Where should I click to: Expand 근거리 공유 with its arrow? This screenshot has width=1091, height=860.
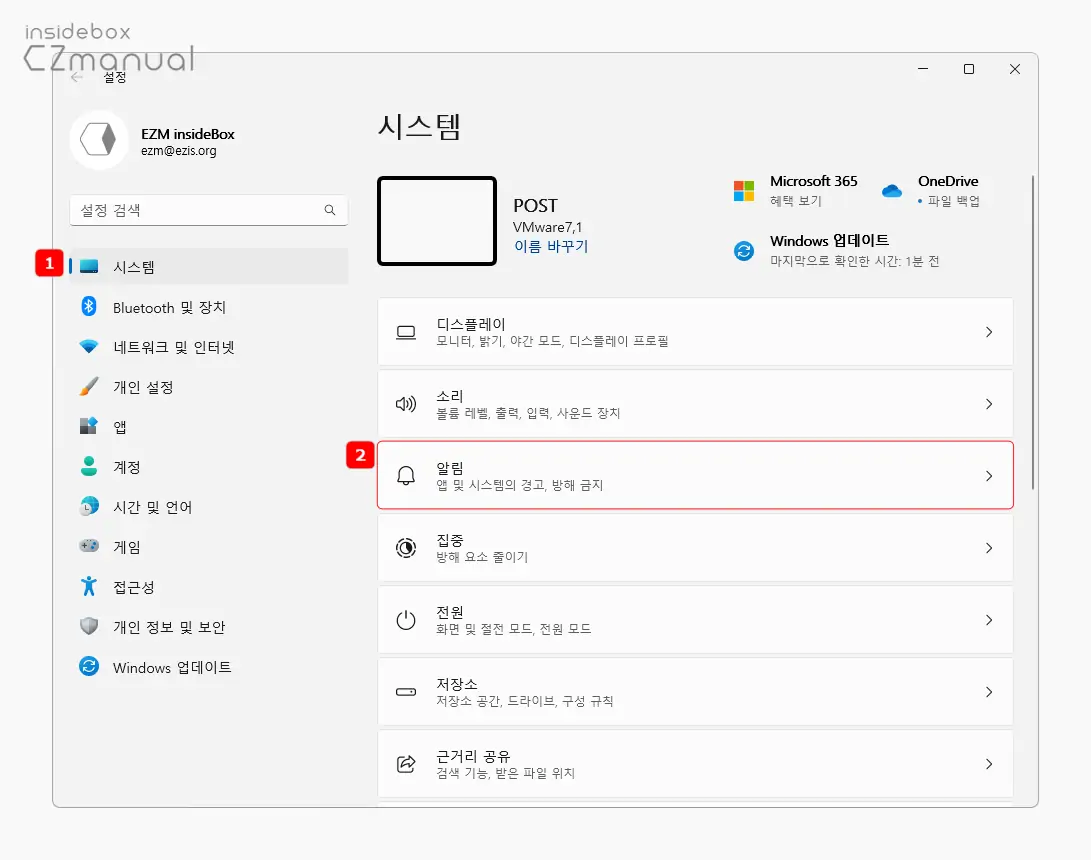[989, 764]
